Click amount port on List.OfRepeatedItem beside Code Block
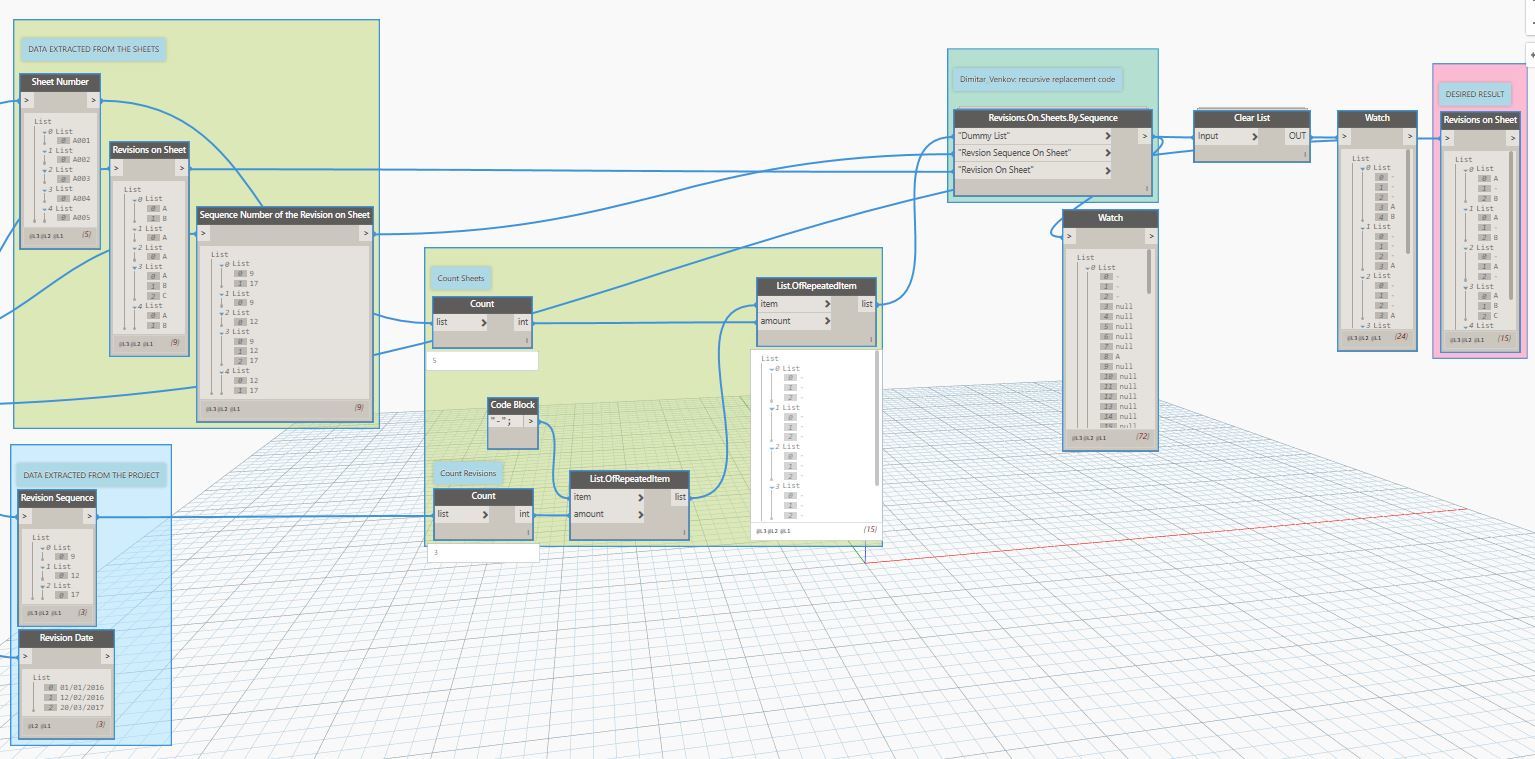 pos(608,514)
